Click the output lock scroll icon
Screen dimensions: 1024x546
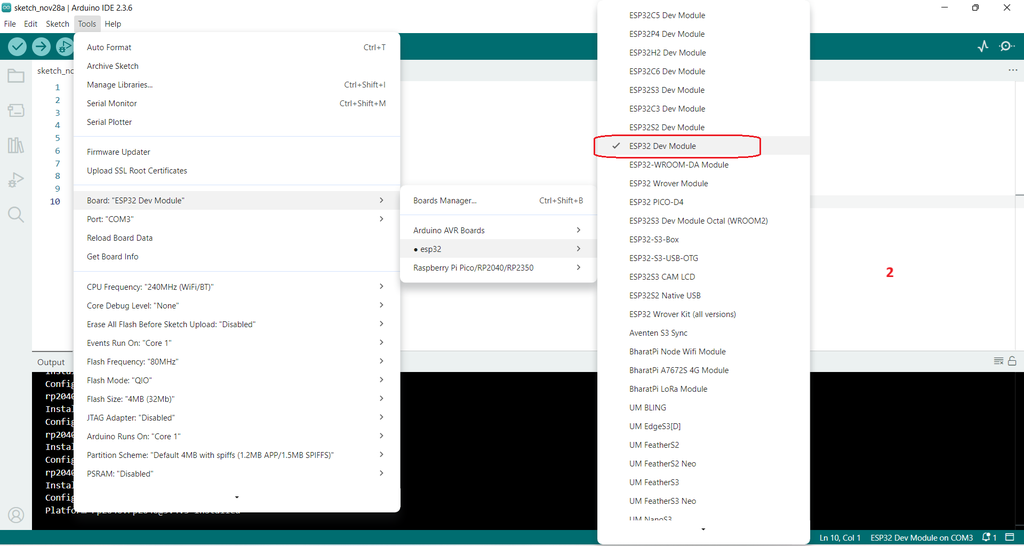point(1012,361)
